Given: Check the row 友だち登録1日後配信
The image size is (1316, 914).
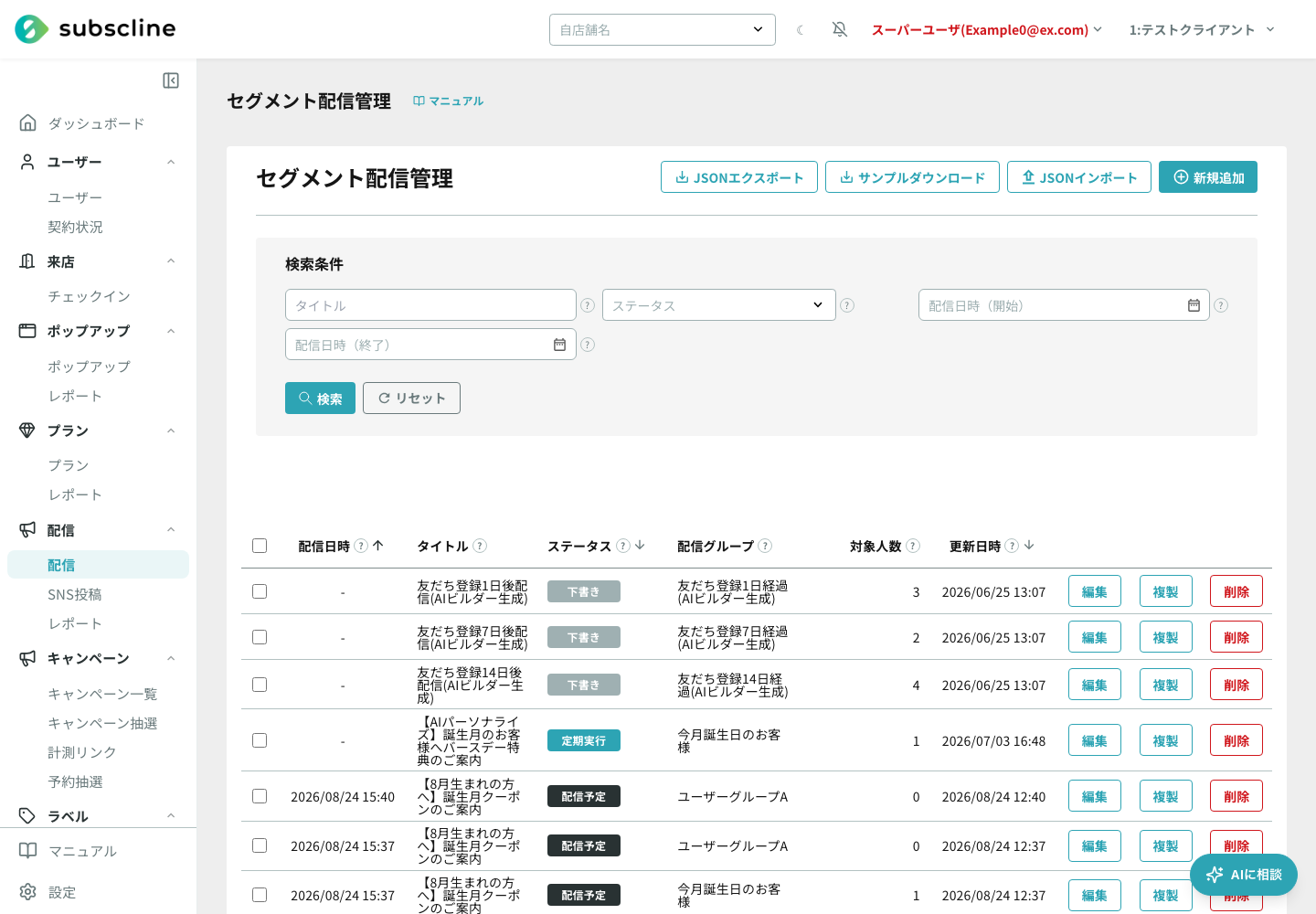Looking at the screenshot, I should tap(260, 591).
